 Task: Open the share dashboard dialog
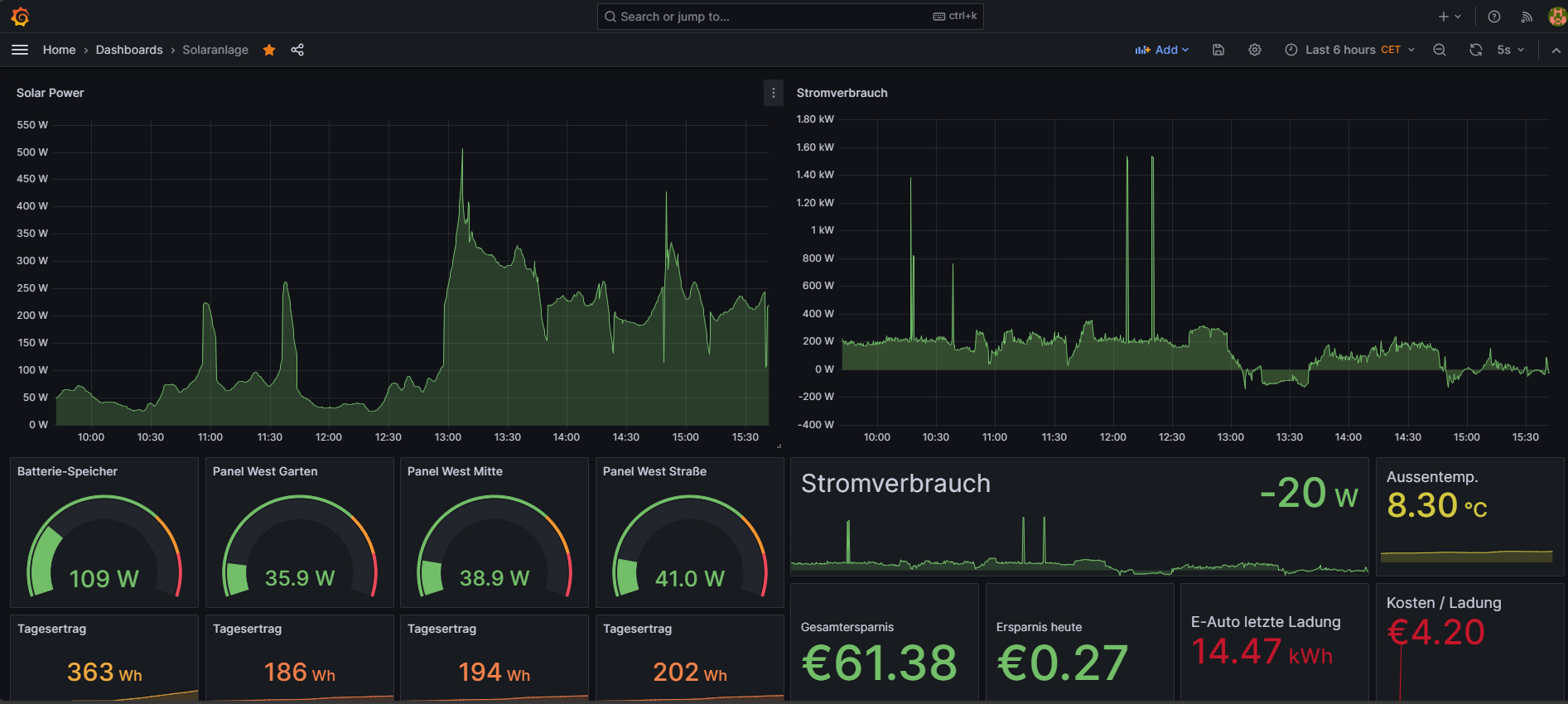(297, 50)
